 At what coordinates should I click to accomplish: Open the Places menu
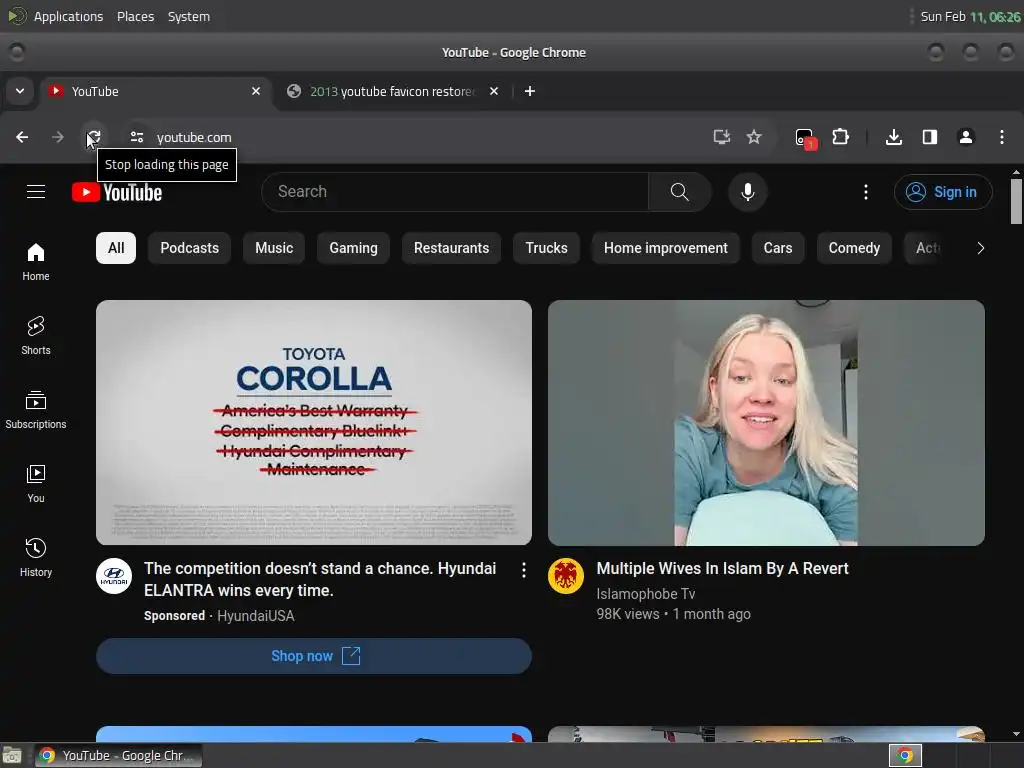pos(135,16)
